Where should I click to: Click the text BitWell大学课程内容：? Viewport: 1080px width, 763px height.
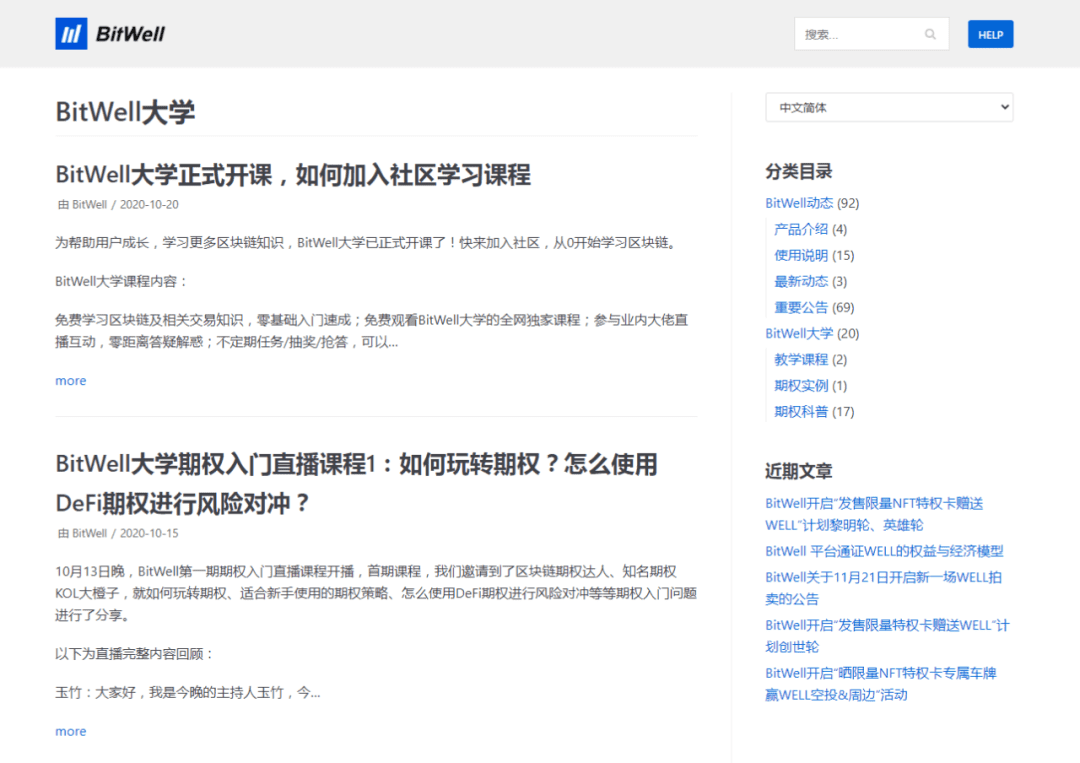click(x=122, y=282)
